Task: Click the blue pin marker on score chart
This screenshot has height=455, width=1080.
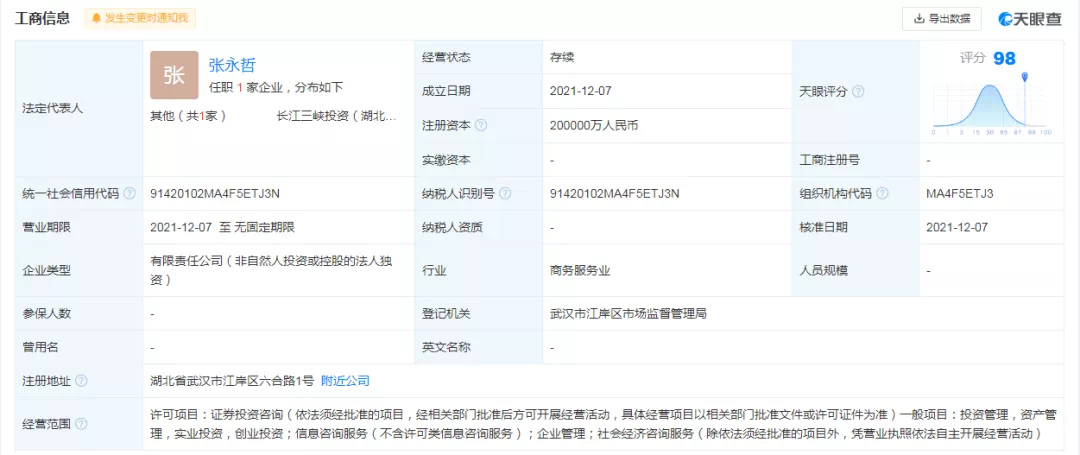Action: (x=1025, y=77)
